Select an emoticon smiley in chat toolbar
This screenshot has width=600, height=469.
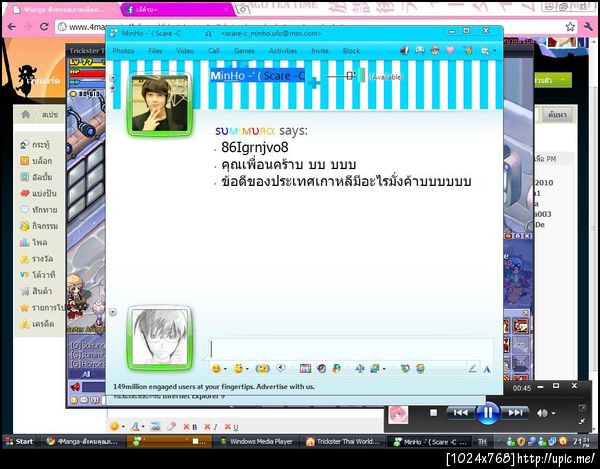point(216,369)
